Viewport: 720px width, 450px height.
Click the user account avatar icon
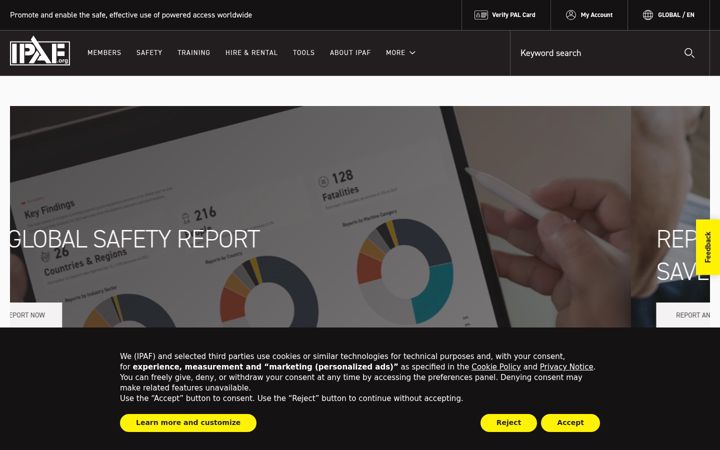click(570, 15)
